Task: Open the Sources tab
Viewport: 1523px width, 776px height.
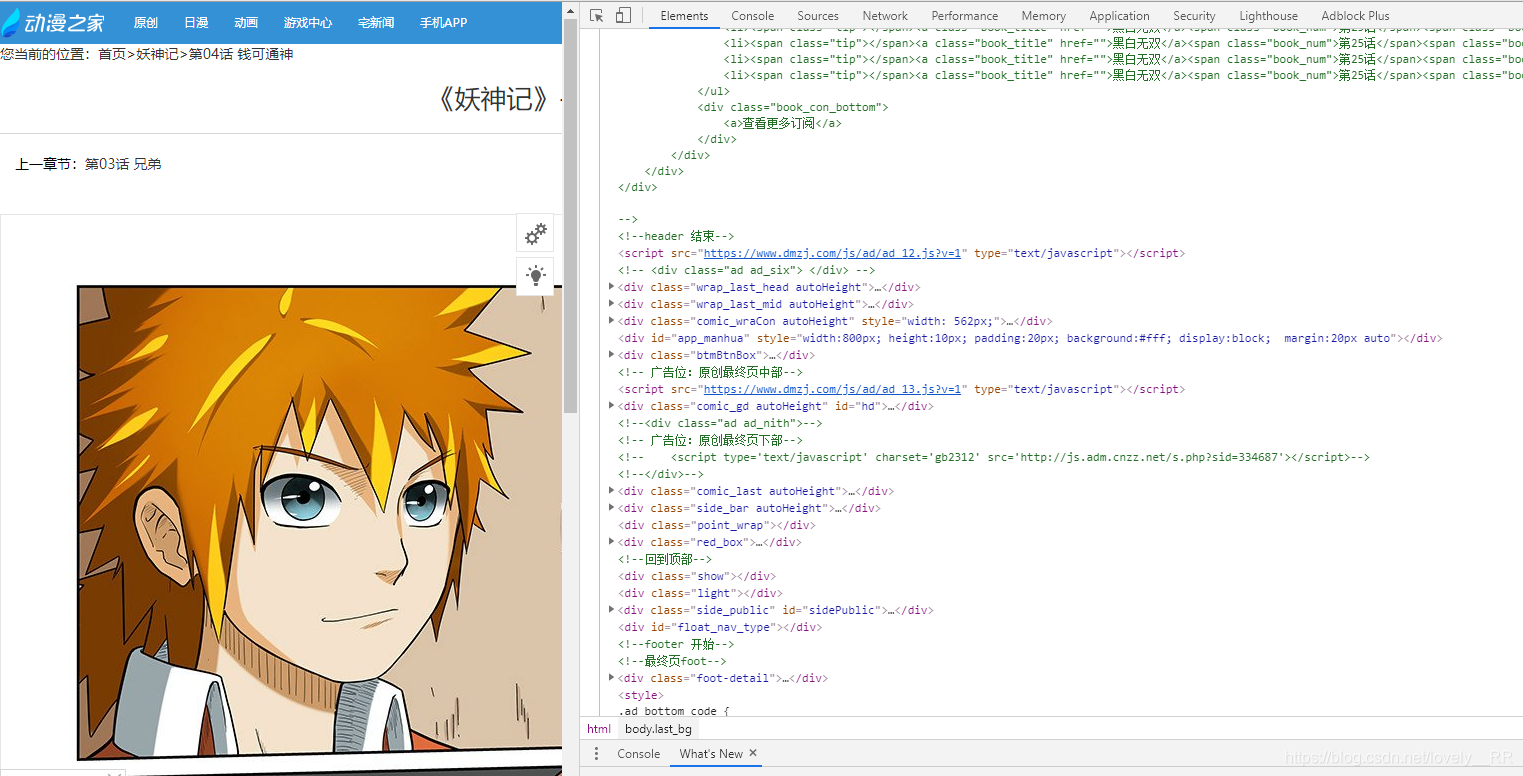Action: click(x=818, y=16)
